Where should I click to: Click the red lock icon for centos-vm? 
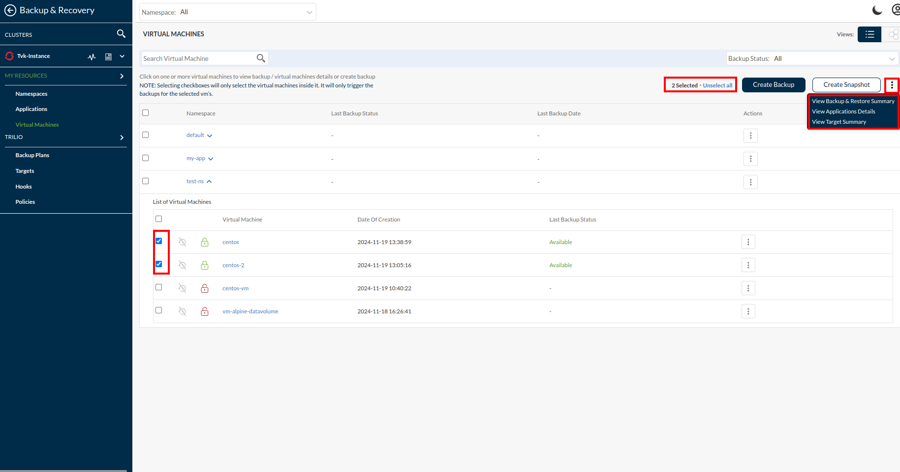coord(205,288)
